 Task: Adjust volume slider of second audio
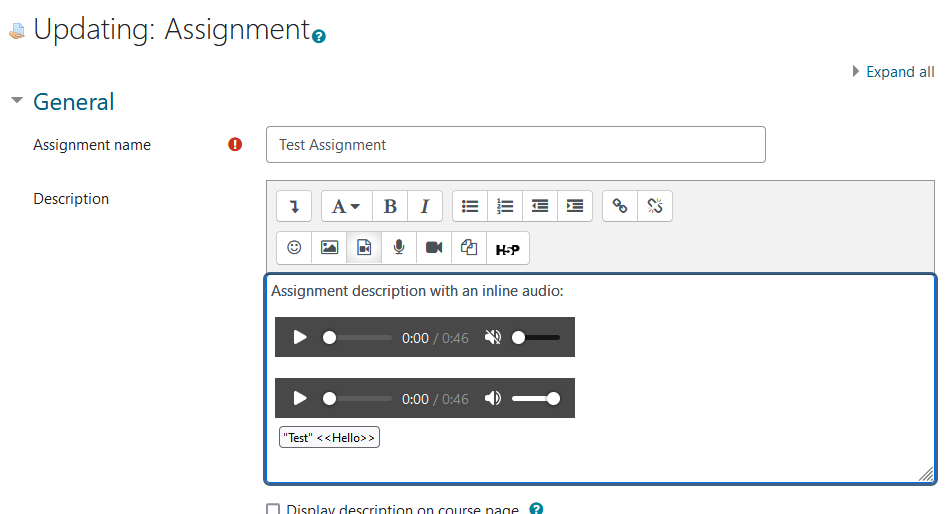[x=536, y=398]
